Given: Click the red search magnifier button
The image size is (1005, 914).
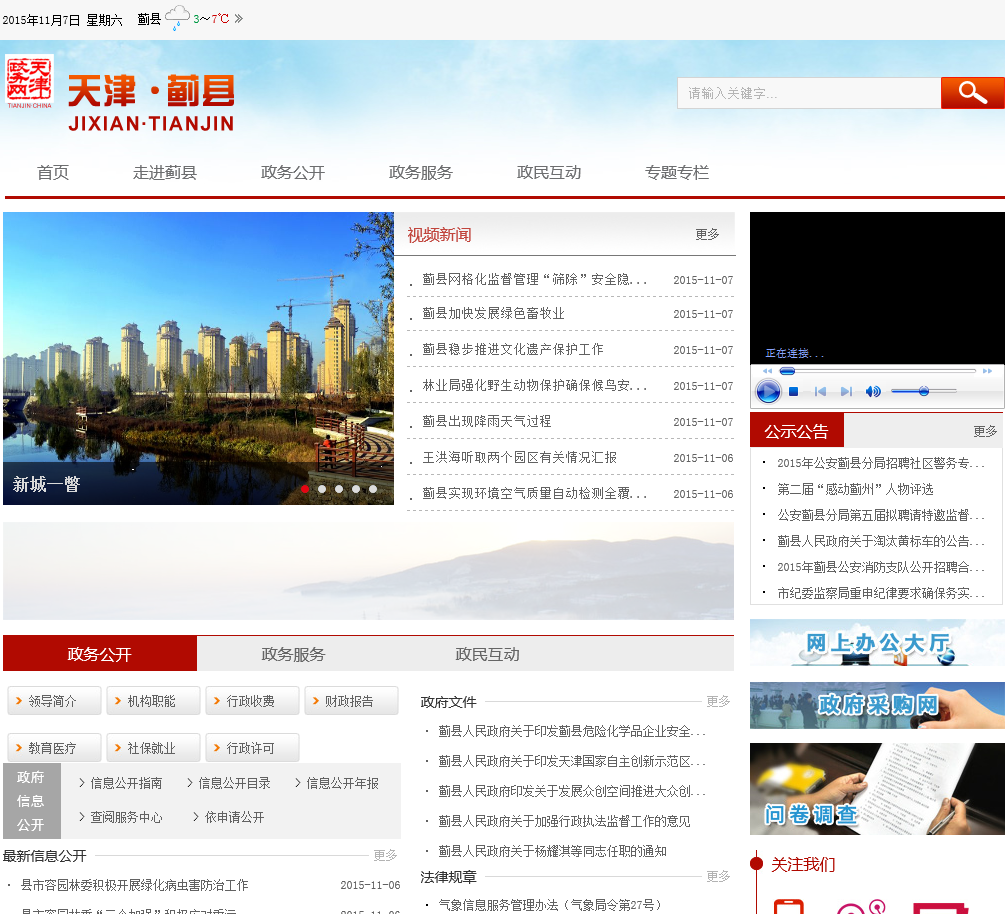Looking at the screenshot, I should (972, 93).
